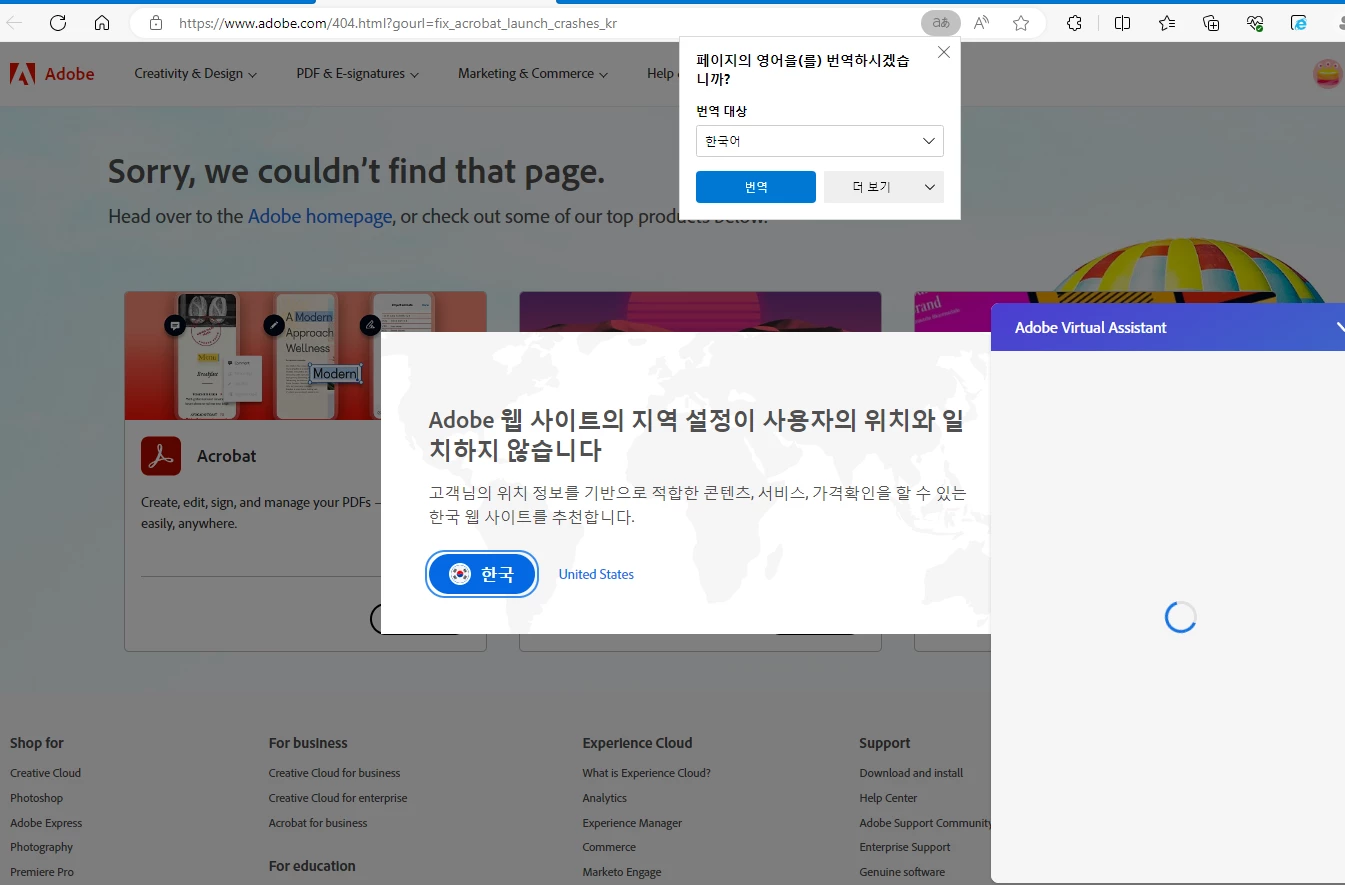The width and height of the screenshot is (1345, 885).
Task: Open the PDF & E-signatures menu
Action: pyautogui.click(x=357, y=74)
